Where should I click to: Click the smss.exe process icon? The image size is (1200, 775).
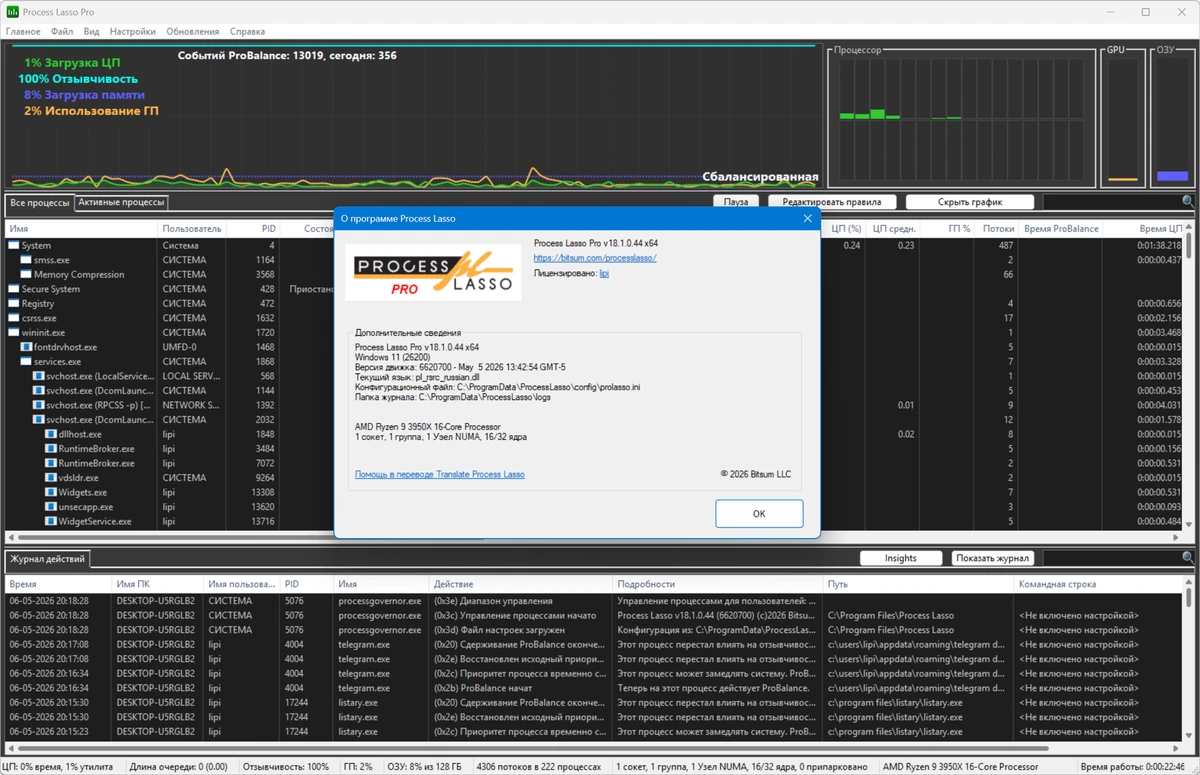coord(26,260)
